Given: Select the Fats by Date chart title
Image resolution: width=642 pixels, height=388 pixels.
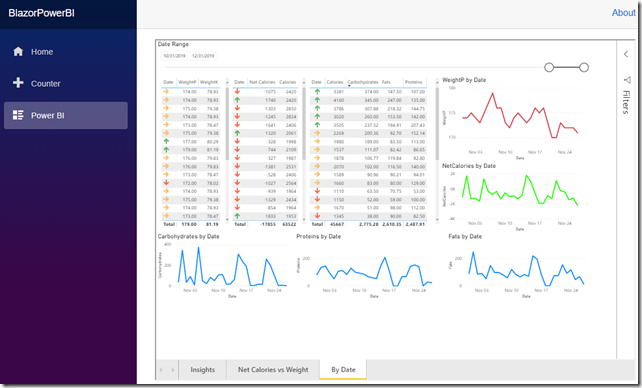Looking at the screenshot, I should click(x=465, y=236).
